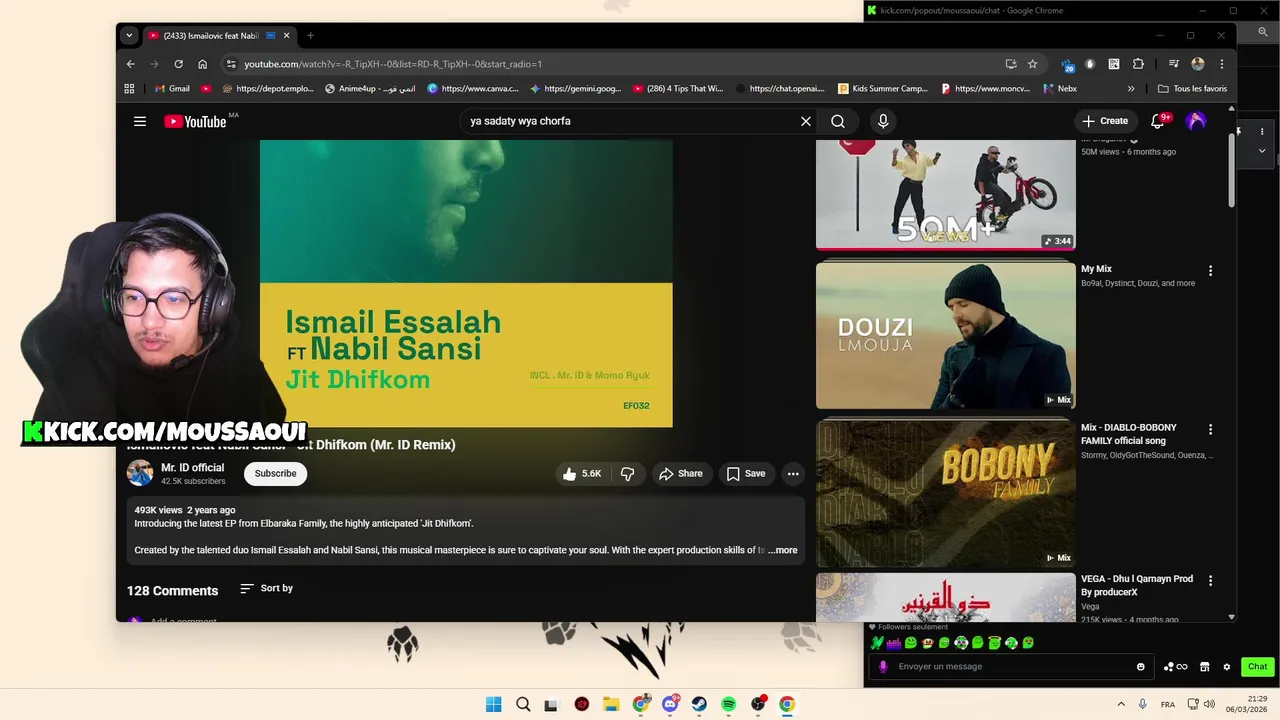Screen dimensions: 1280x720
Task: Open the DOUZI LMOUJA mix thumbnail
Action: click(x=945, y=335)
